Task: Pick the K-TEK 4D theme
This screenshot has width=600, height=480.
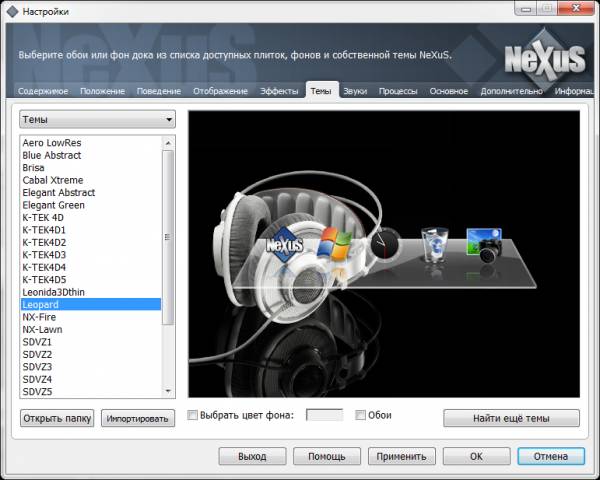Action: click(91, 217)
